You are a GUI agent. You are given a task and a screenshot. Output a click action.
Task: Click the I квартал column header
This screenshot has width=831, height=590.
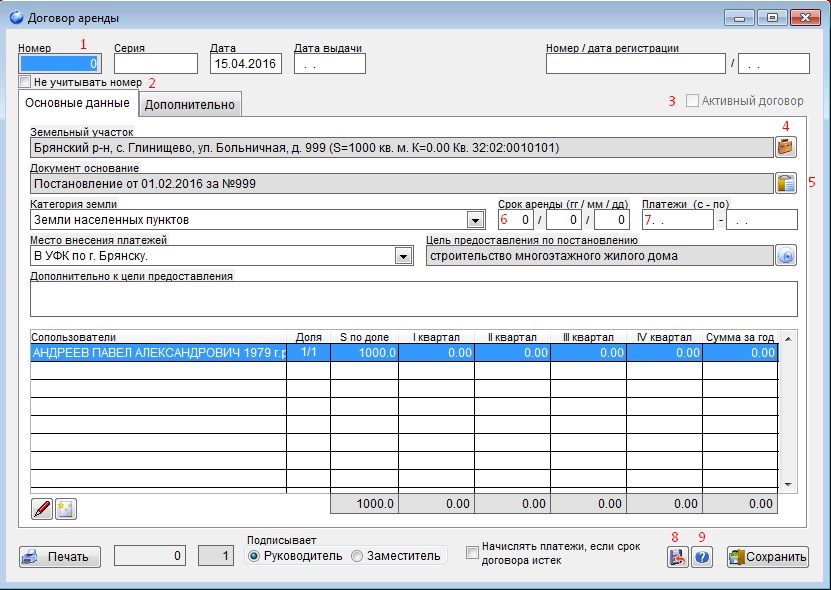436,337
